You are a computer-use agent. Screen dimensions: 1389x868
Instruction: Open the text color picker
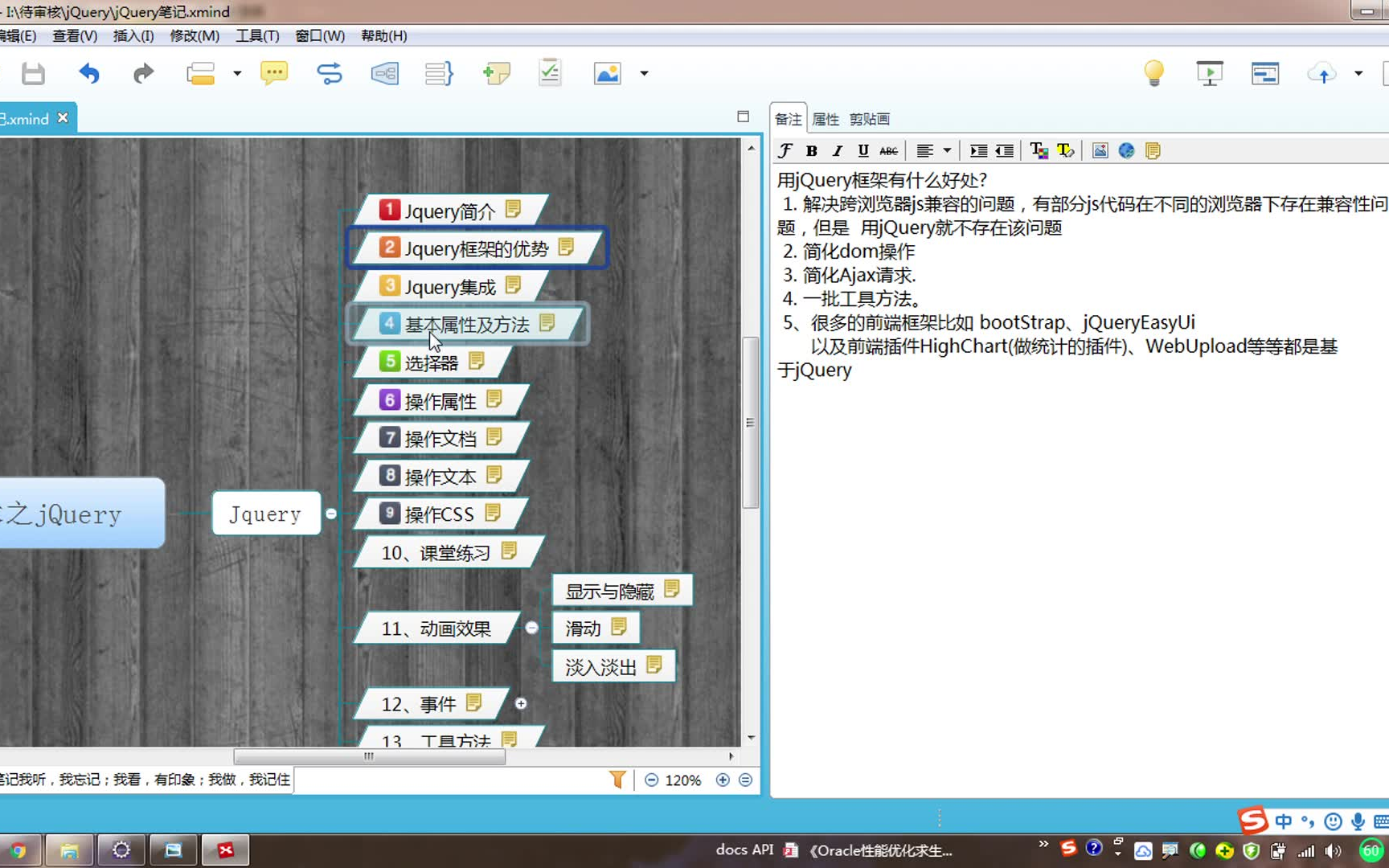point(1039,150)
